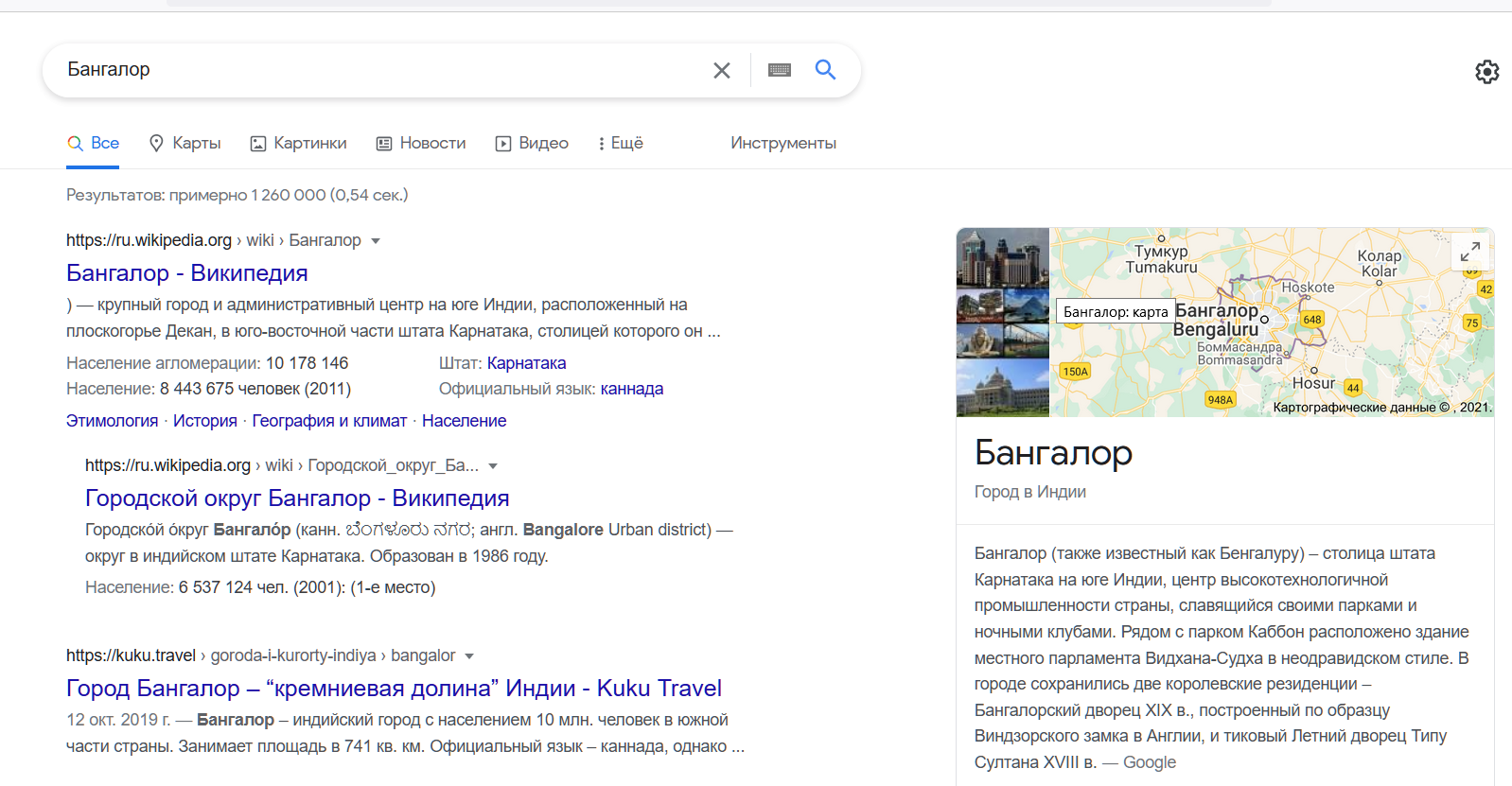This screenshot has height=786, width=1512.
Task: Clear the search box with X icon
Action: (x=721, y=70)
